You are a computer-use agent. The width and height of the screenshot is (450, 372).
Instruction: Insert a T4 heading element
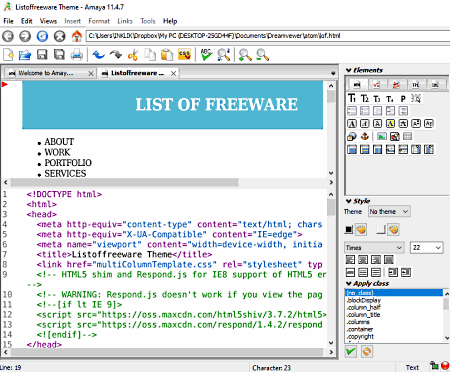pyautogui.click(x=390, y=98)
